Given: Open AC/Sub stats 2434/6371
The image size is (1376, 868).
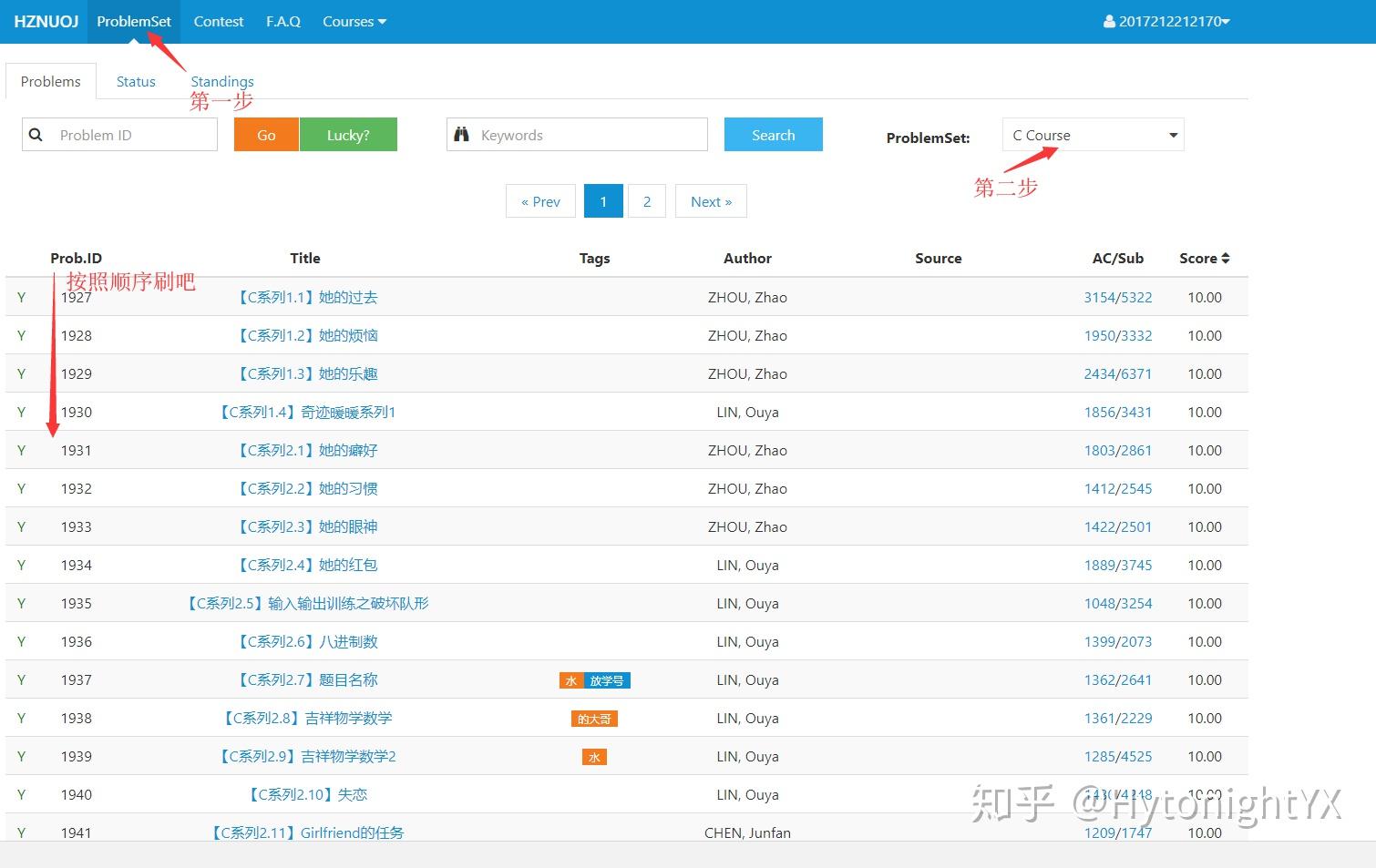Looking at the screenshot, I should (x=1118, y=374).
